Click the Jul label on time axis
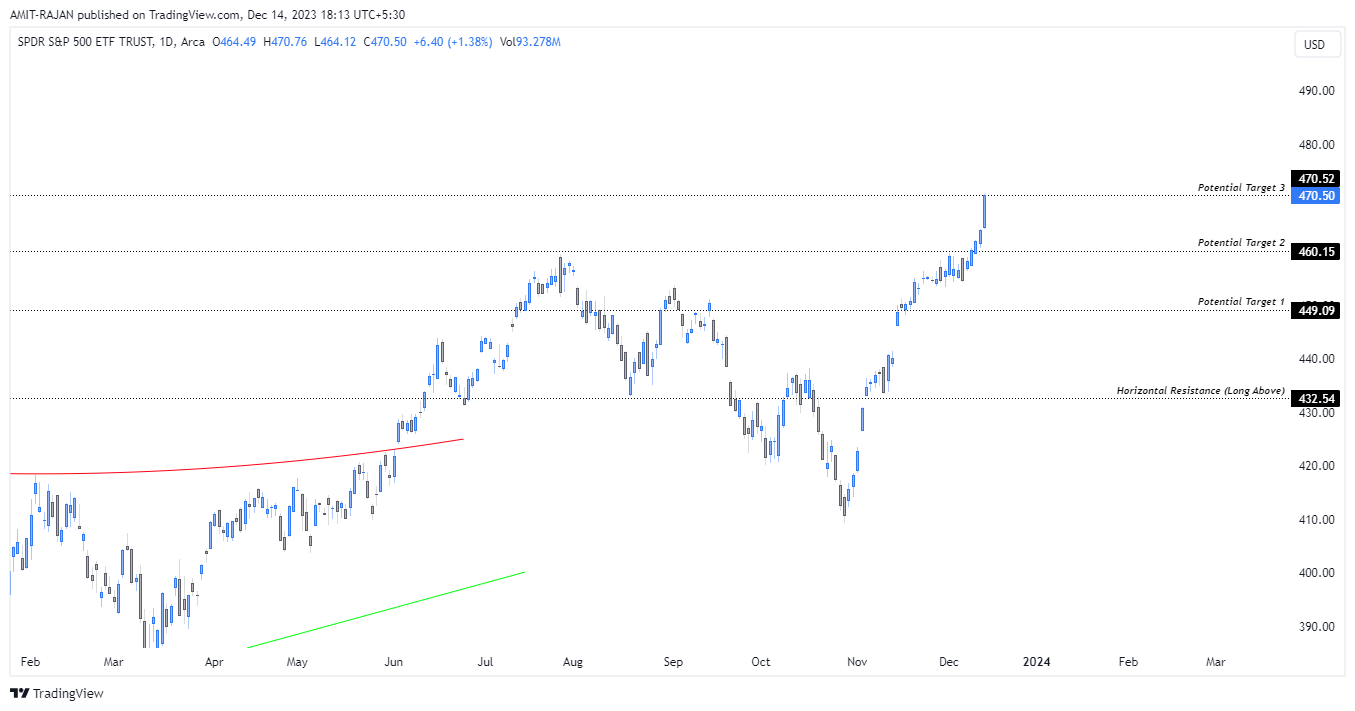 click(486, 662)
